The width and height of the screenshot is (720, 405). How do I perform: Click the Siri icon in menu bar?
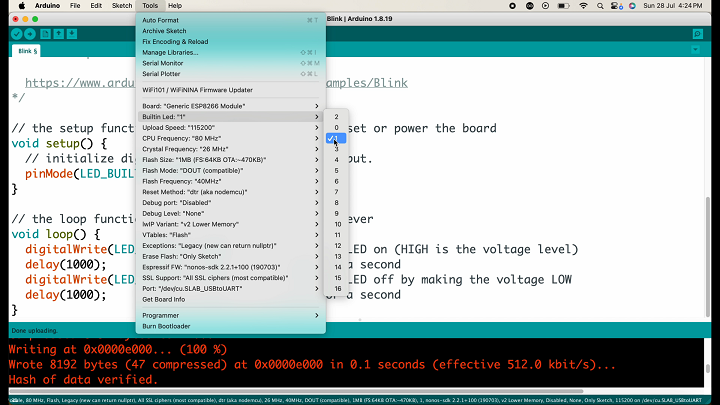coord(632,6)
